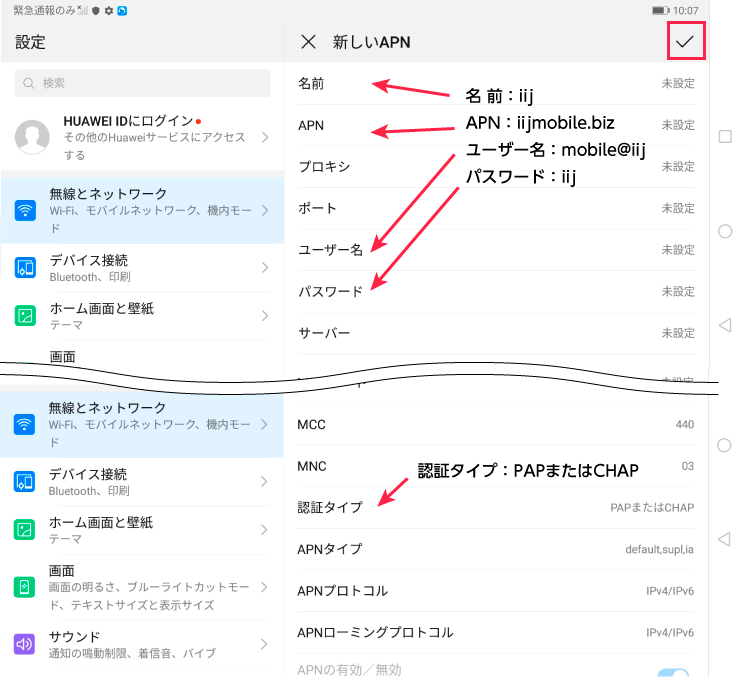This screenshot has width=740, height=677.
Task: Tap the upper circle home nav button
Action: [725, 231]
